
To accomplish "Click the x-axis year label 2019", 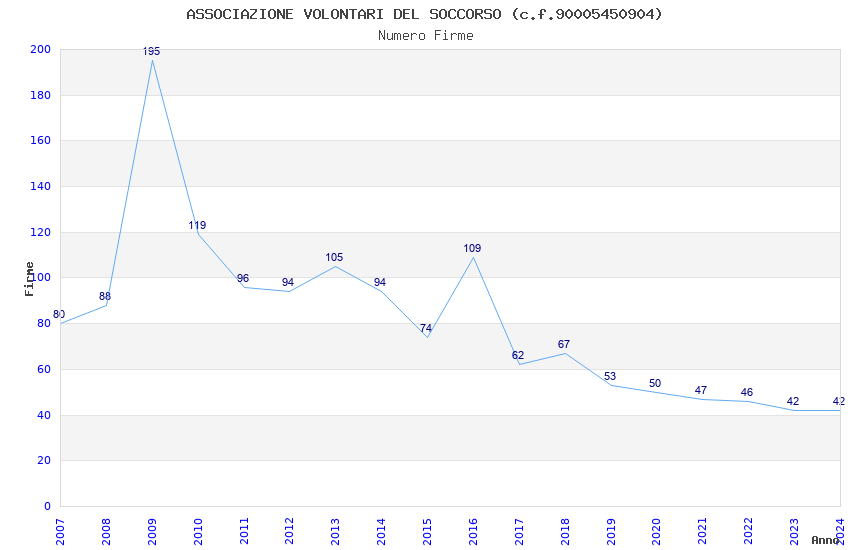I will point(610,532).
